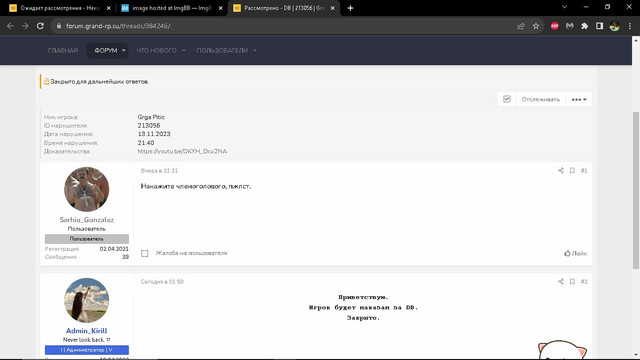Viewport: 640px width, 360px height.
Task: Reload the current page
Action: [40, 26]
